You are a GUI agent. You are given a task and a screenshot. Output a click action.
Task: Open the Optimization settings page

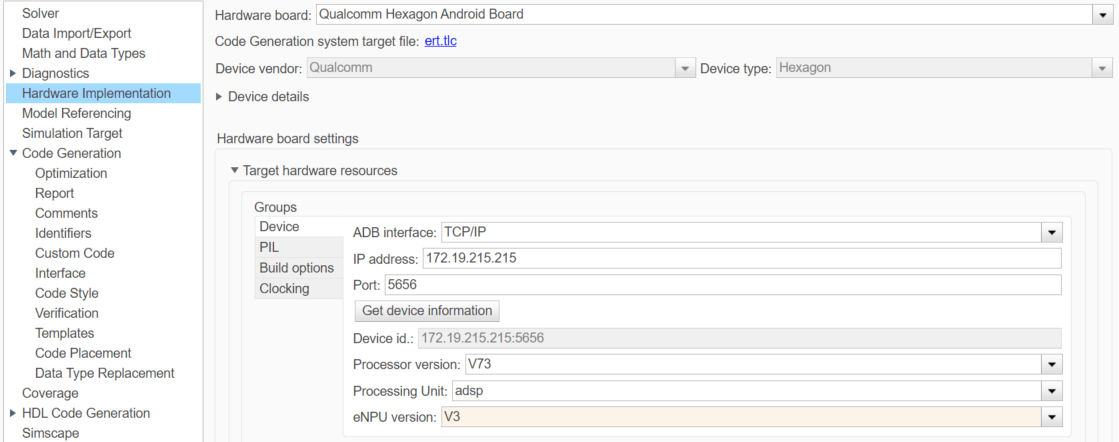click(71, 173)
